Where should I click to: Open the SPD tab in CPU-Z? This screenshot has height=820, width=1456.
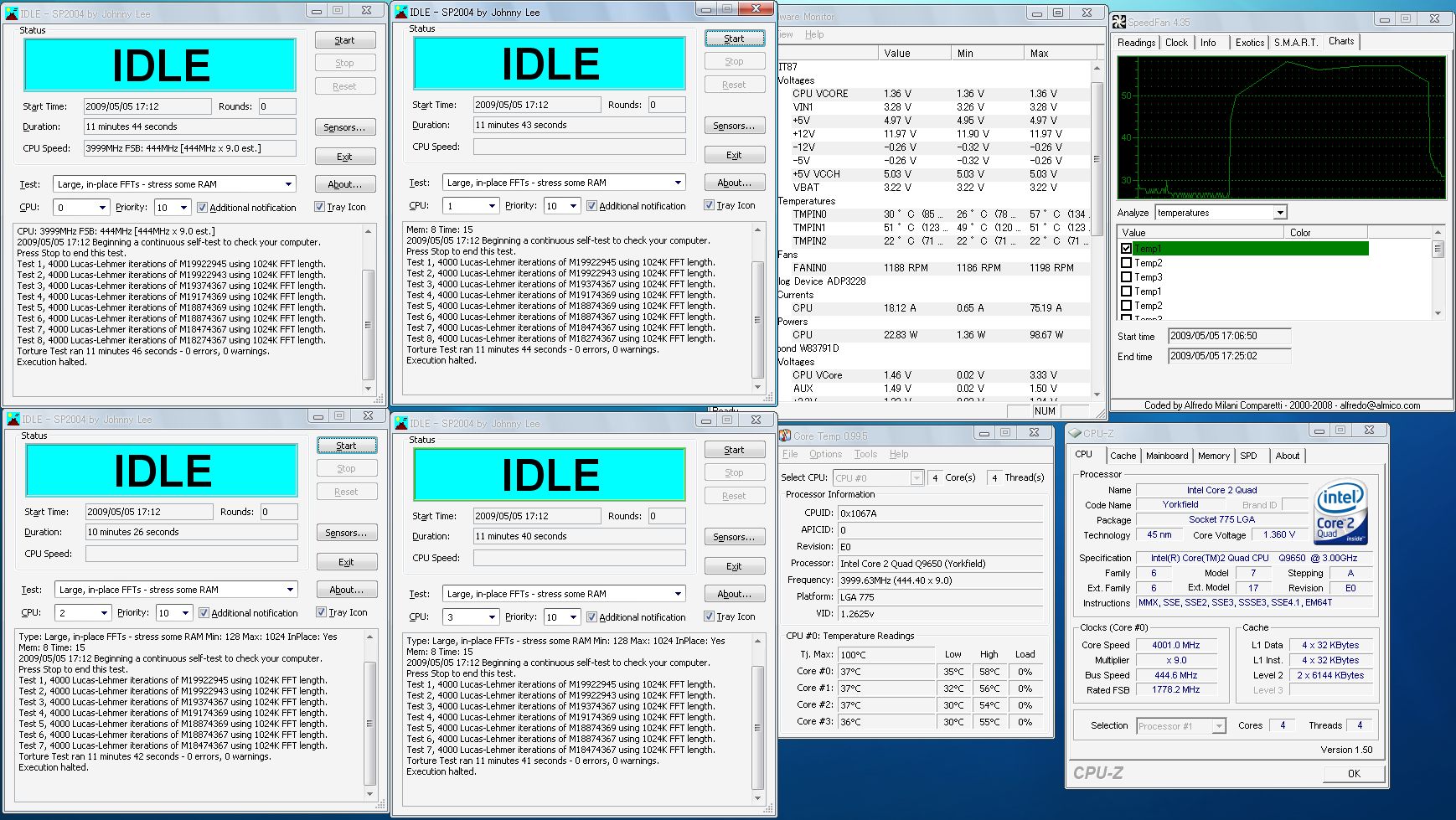point(1248,456)
